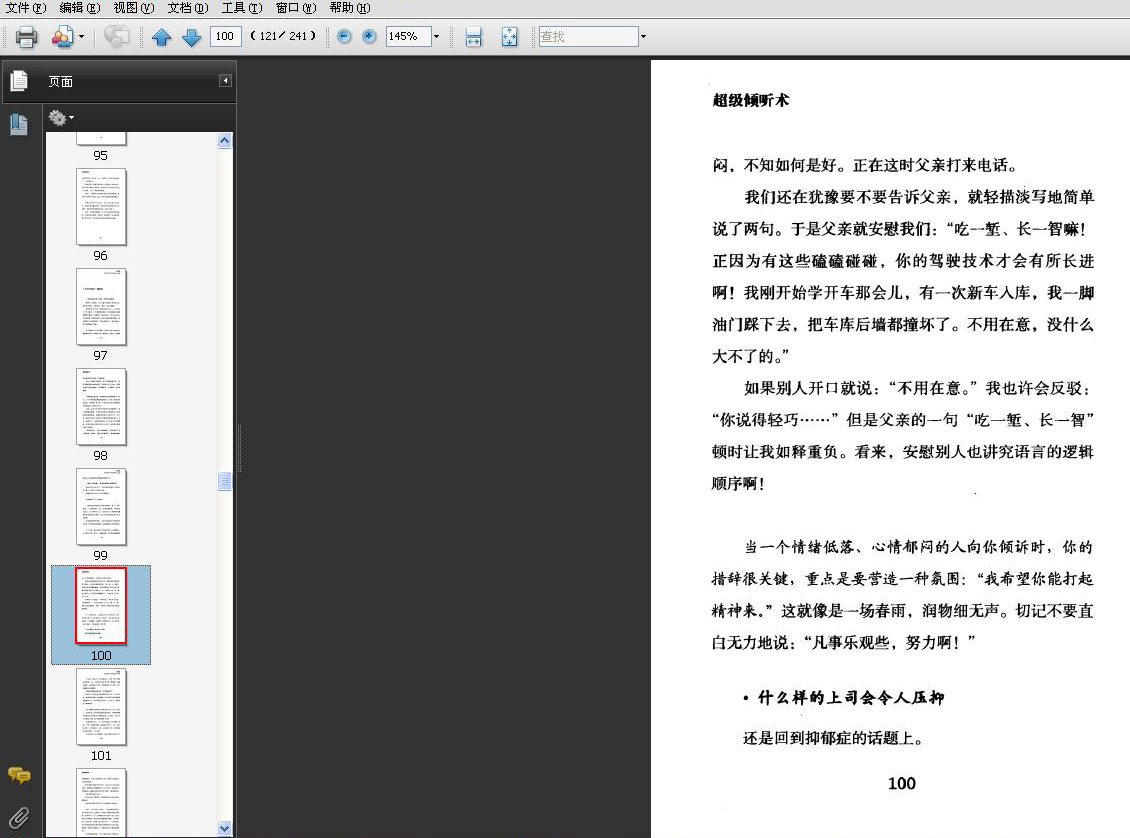Click the greyed comment bubble toolbar icon
Screen dimensions: 1130x838
point(116,36)
